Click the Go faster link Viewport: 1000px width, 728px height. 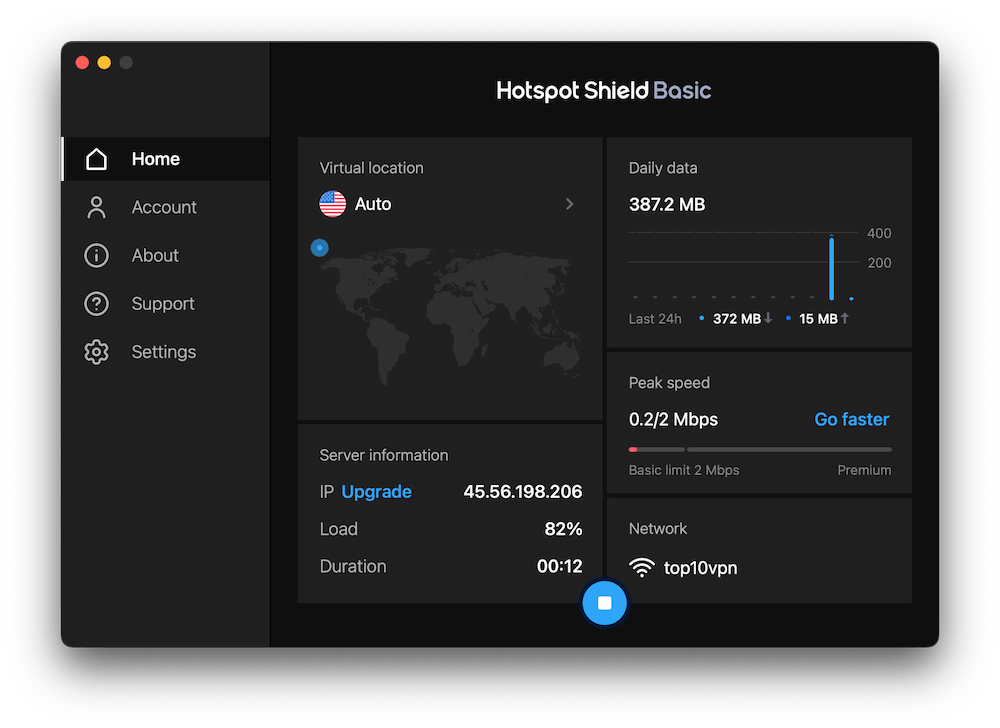pos(851,419)
